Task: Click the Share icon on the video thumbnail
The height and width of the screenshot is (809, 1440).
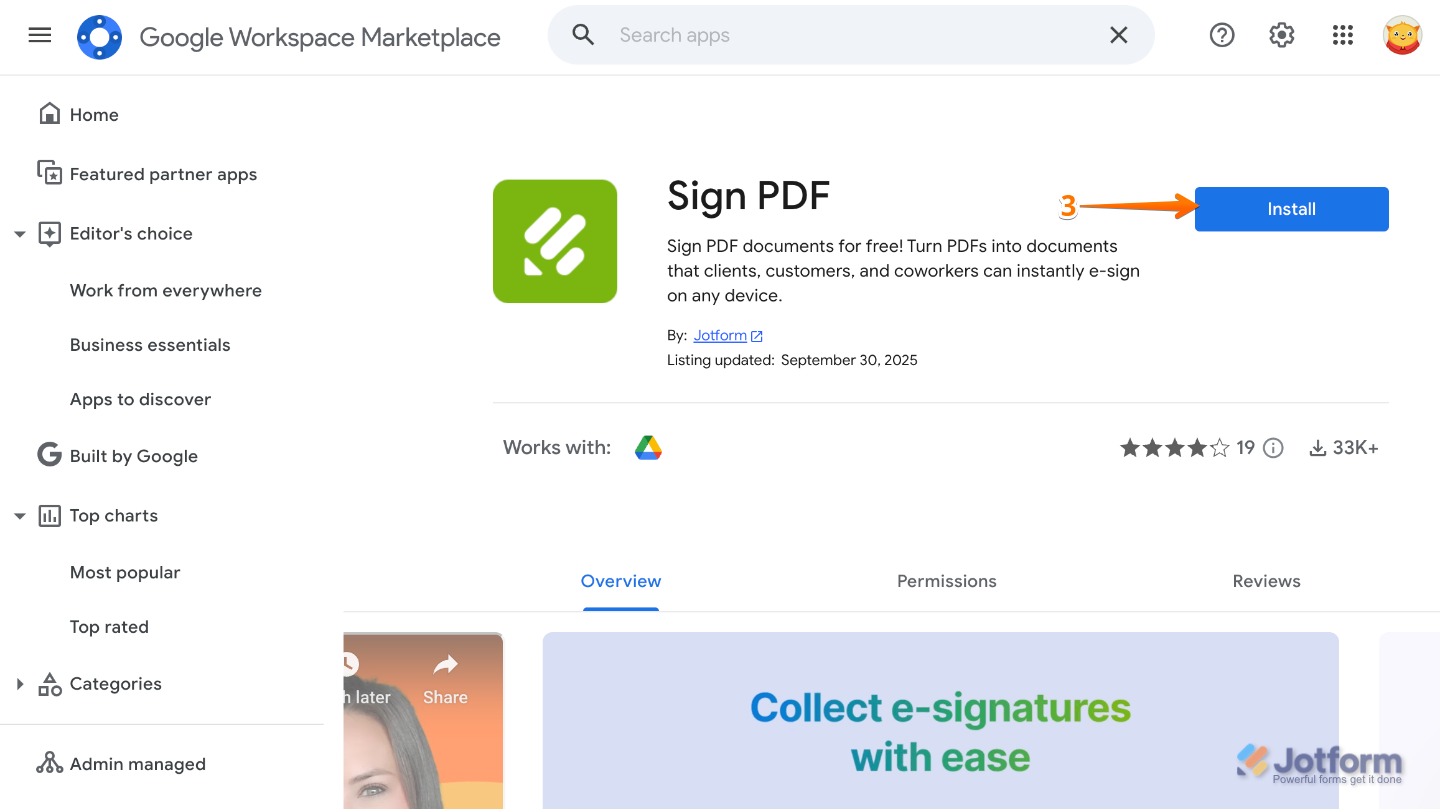Action: pyautogui.click(x=445, y=664)
